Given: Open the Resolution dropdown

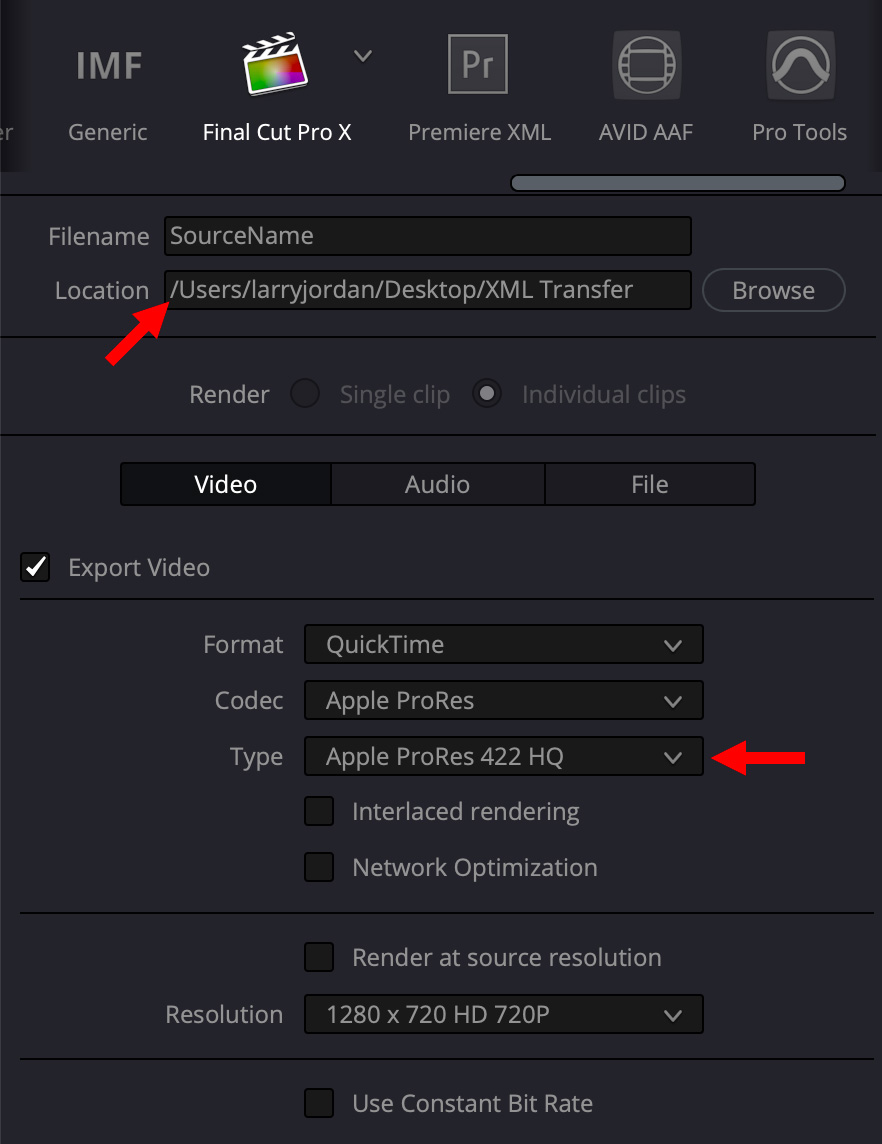Looking at the screenshot, I should pos(503,1015).
